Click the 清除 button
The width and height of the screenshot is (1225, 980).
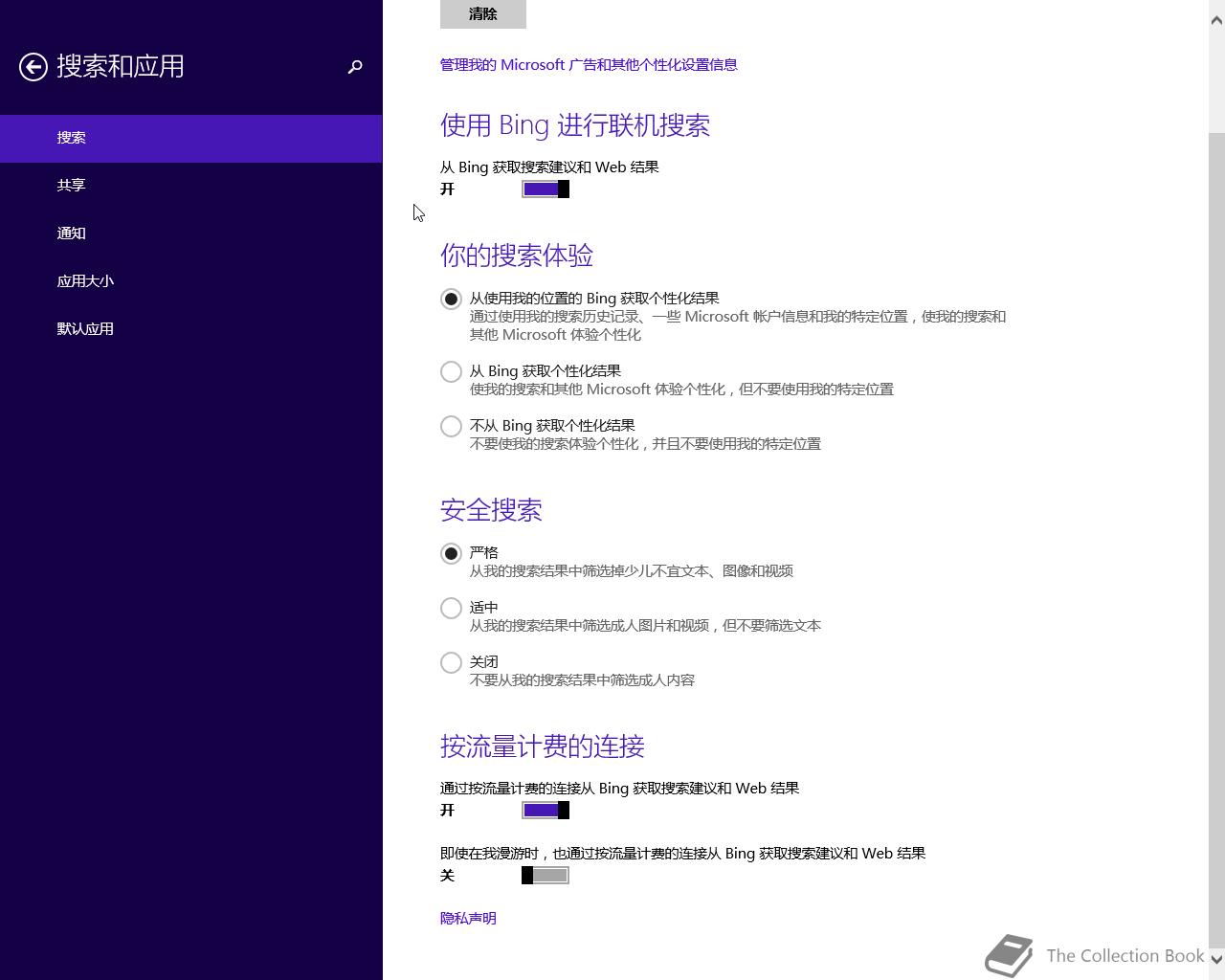482,13
